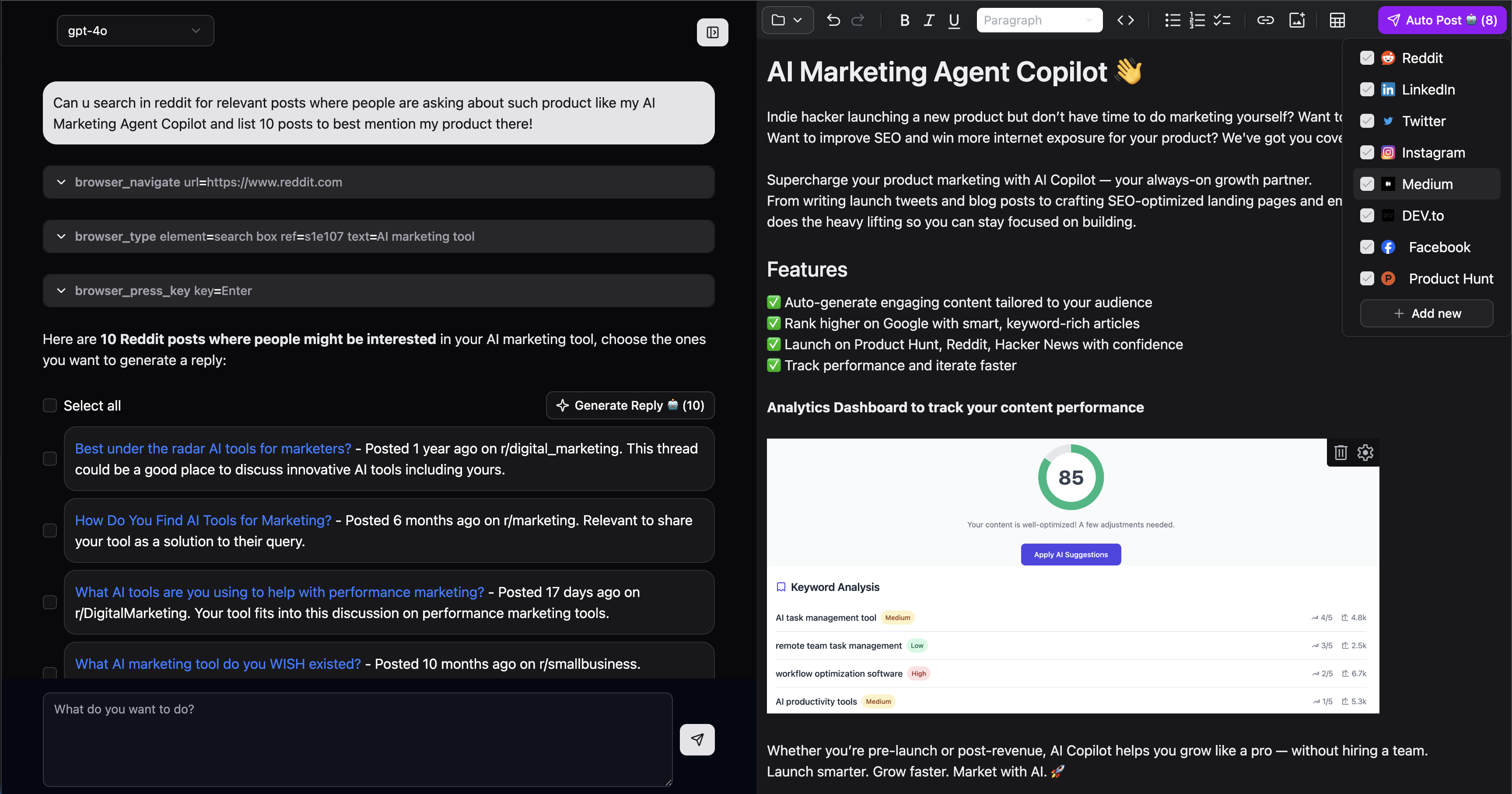Uncheck the Reddit platform checkbox
Screen dimensions: 1512x794
[x=1367, y=58]
